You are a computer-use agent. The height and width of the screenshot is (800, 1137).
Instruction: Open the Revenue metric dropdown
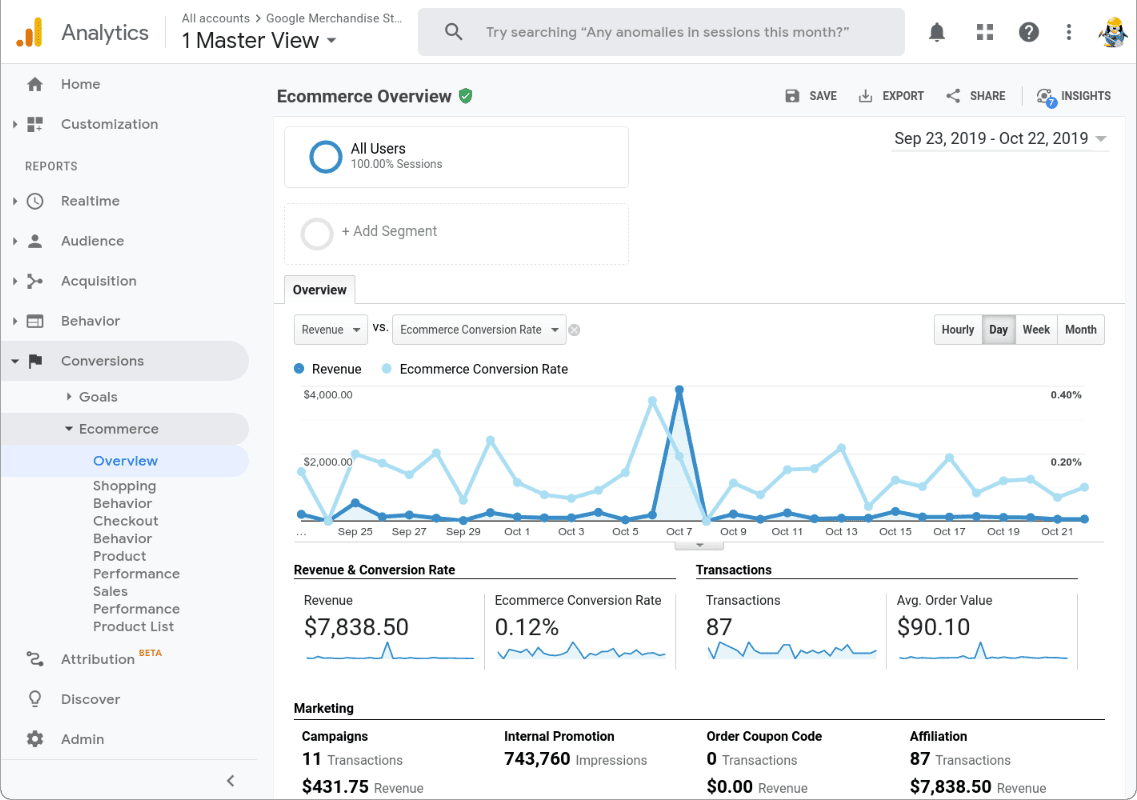(331, 330)
